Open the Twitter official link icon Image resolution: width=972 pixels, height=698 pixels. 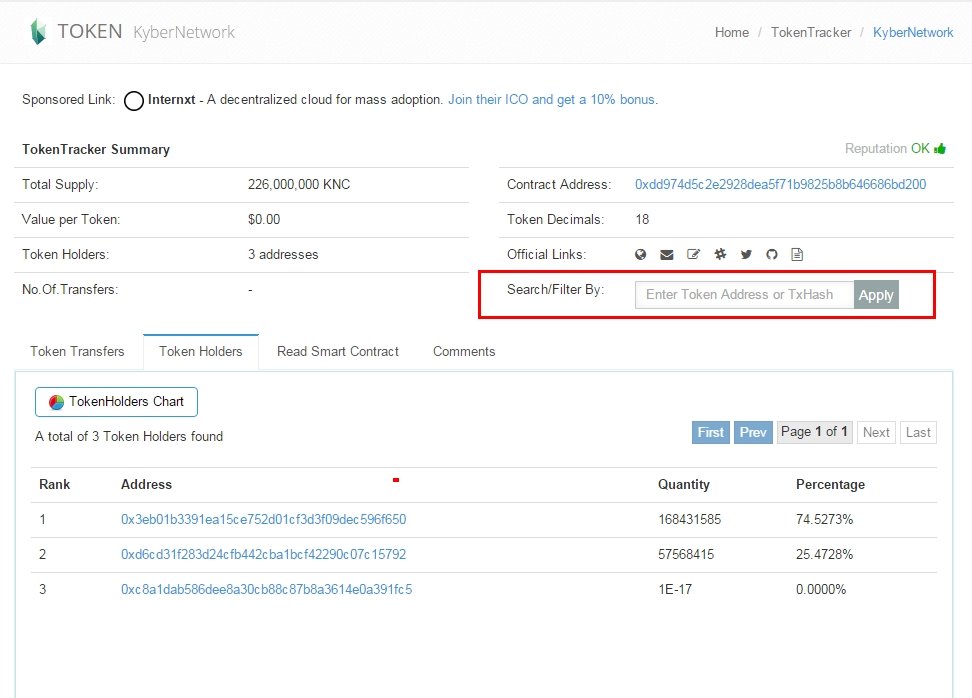tap(746, 254)
